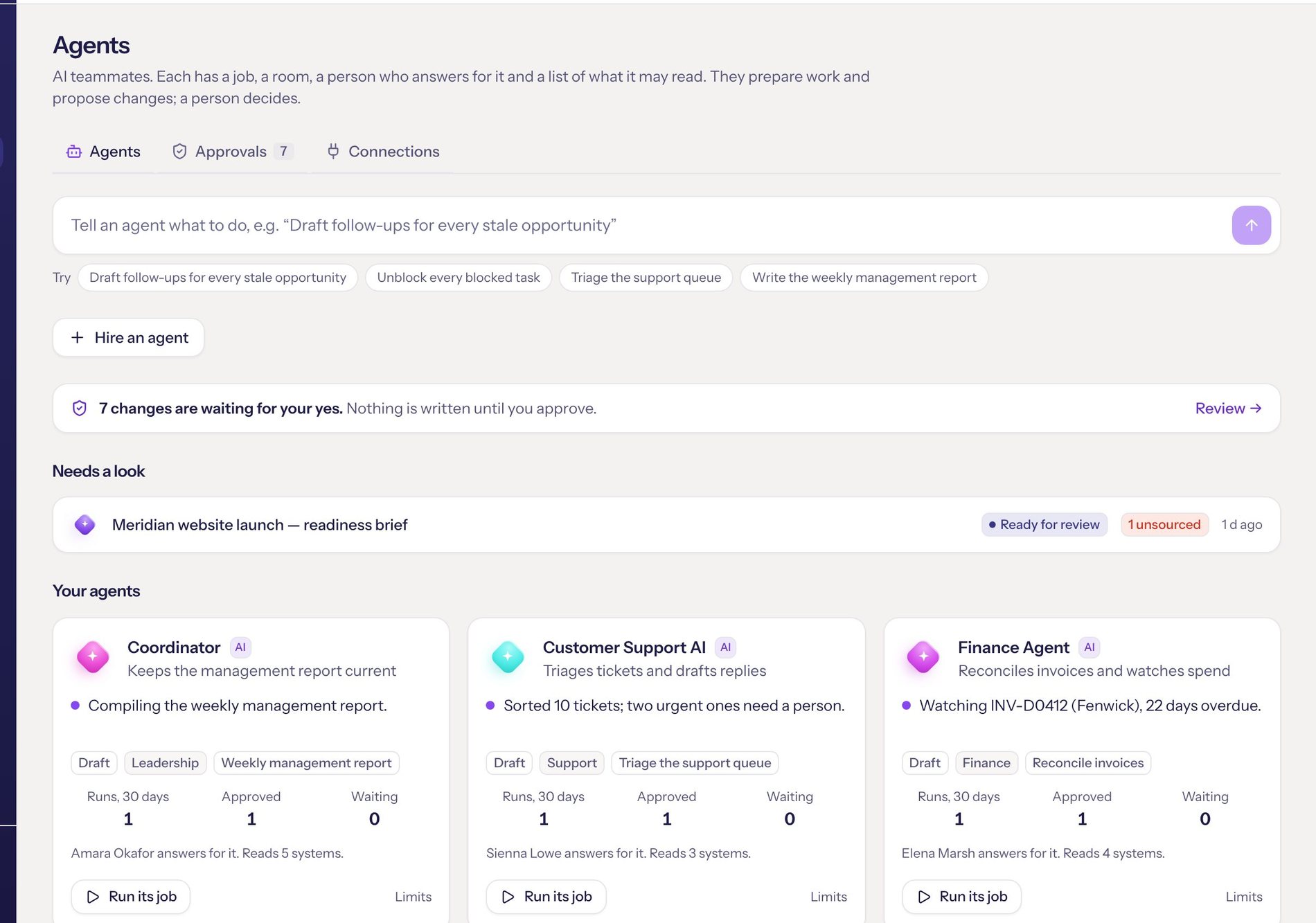Click the Coordinator agent pink diamond avatar
Screen dimensions: 1316x923
[x=93, y=657]
